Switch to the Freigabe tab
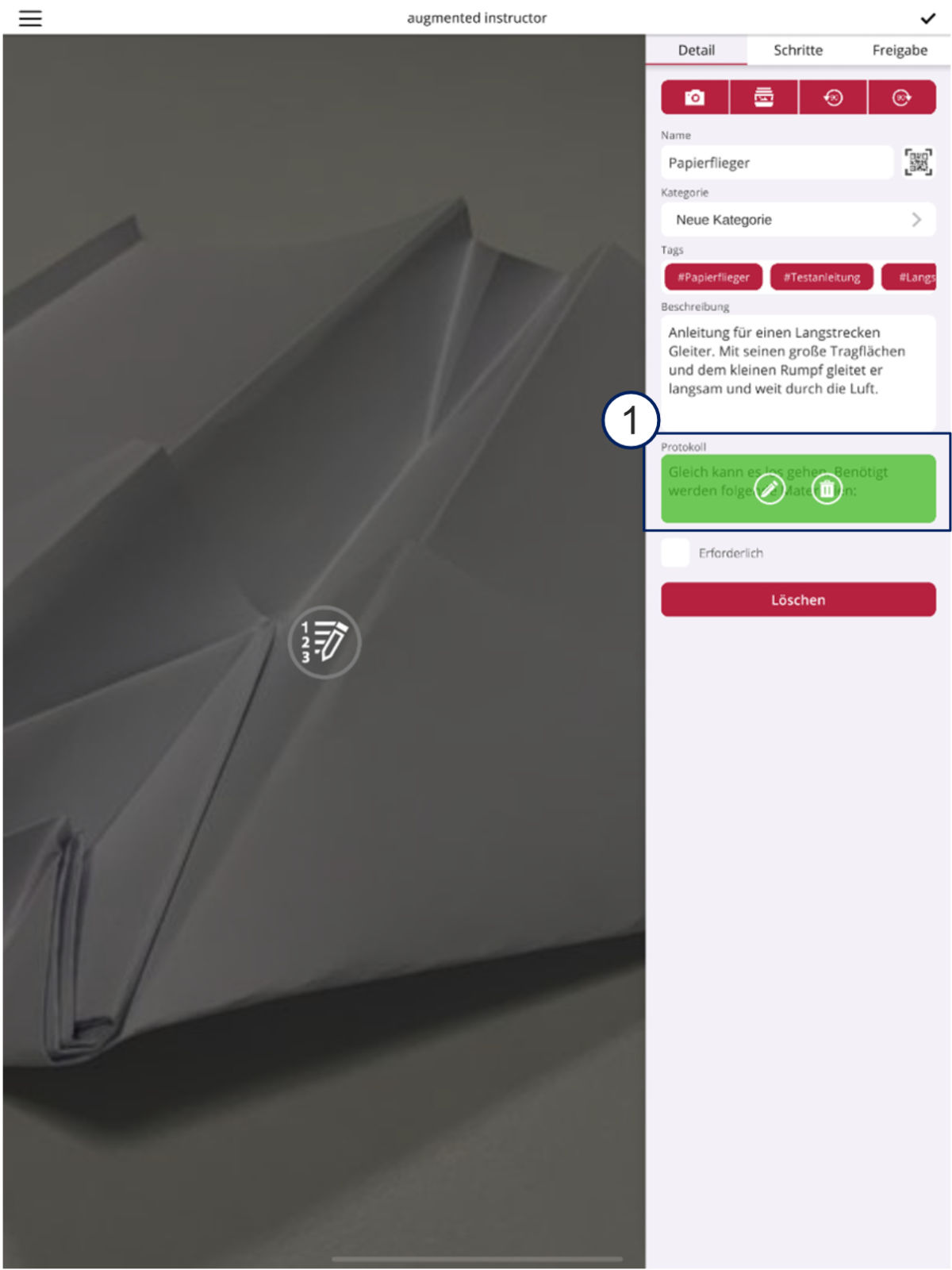The height and width of the screenshot is (1270, 952). click(x=900, y=50)
